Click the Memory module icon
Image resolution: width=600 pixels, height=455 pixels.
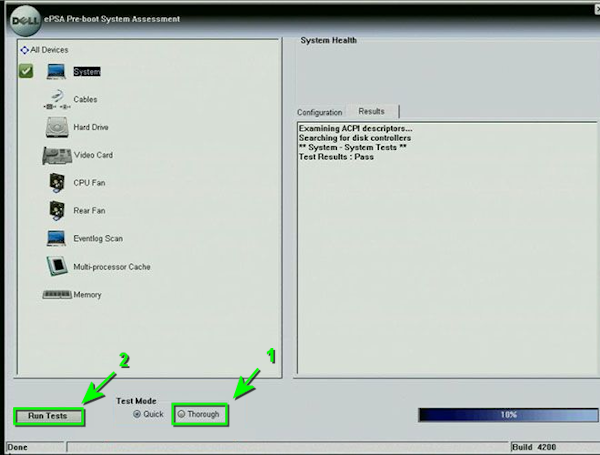[57, 295]
